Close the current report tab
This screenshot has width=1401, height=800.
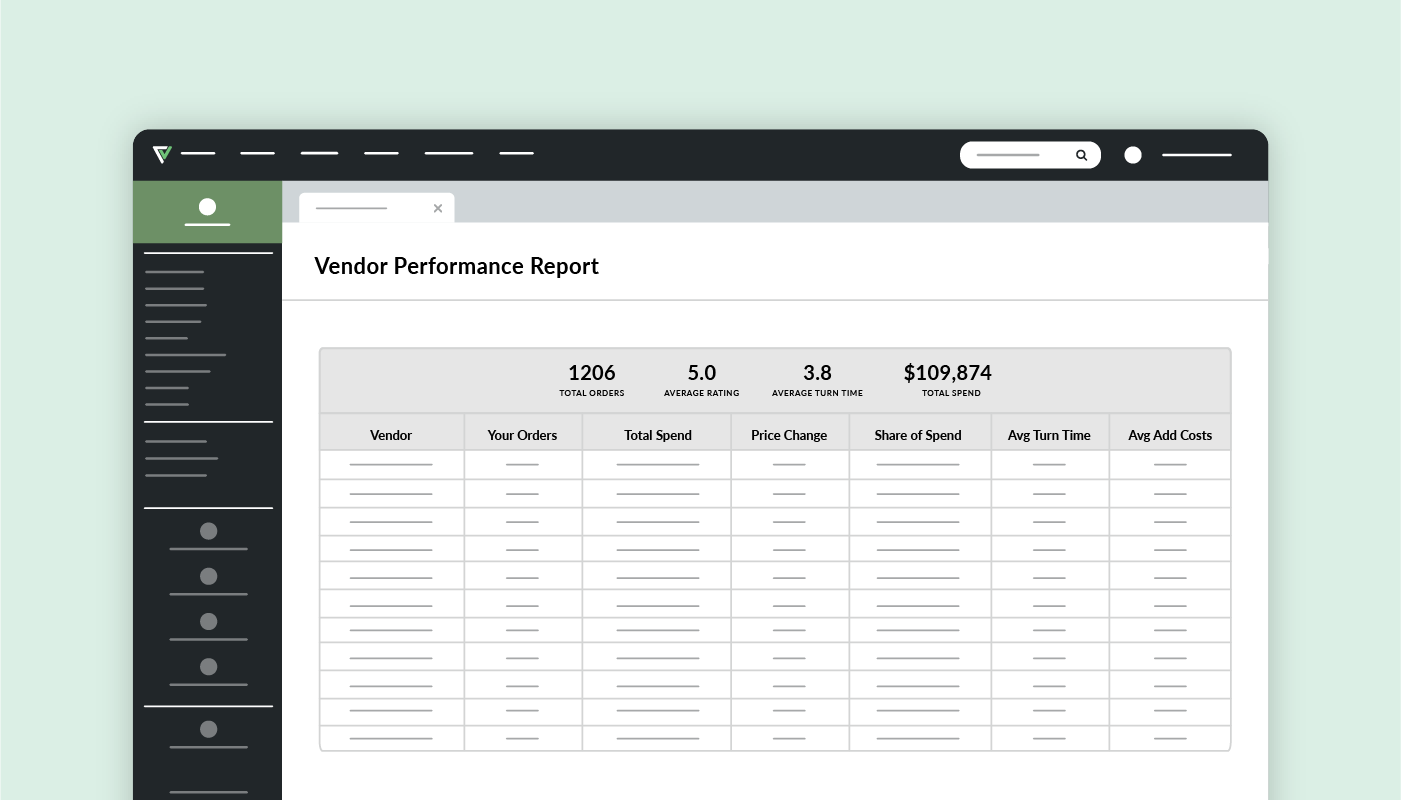438,208
